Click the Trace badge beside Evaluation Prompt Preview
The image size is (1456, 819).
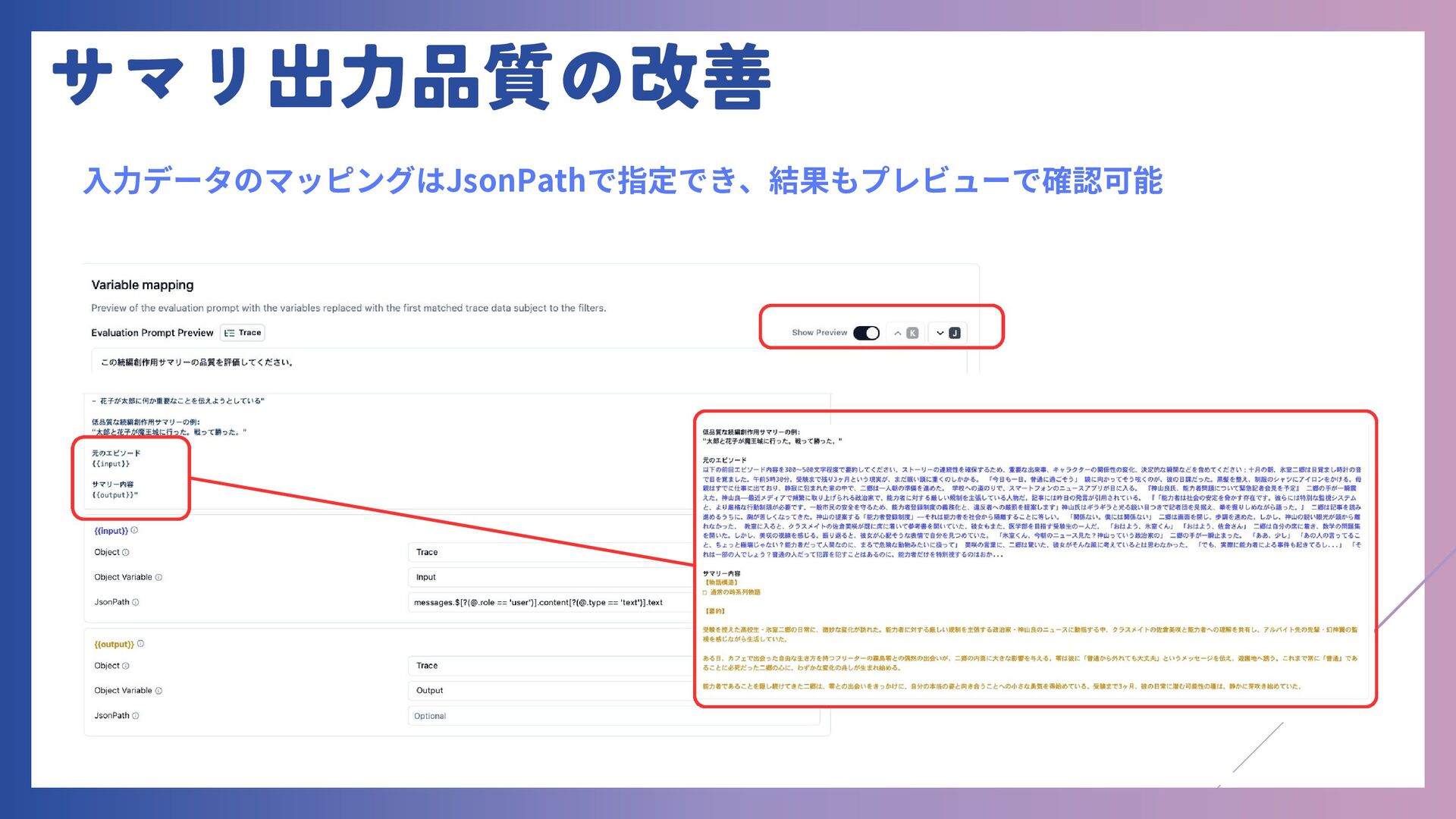pos(243,333)
